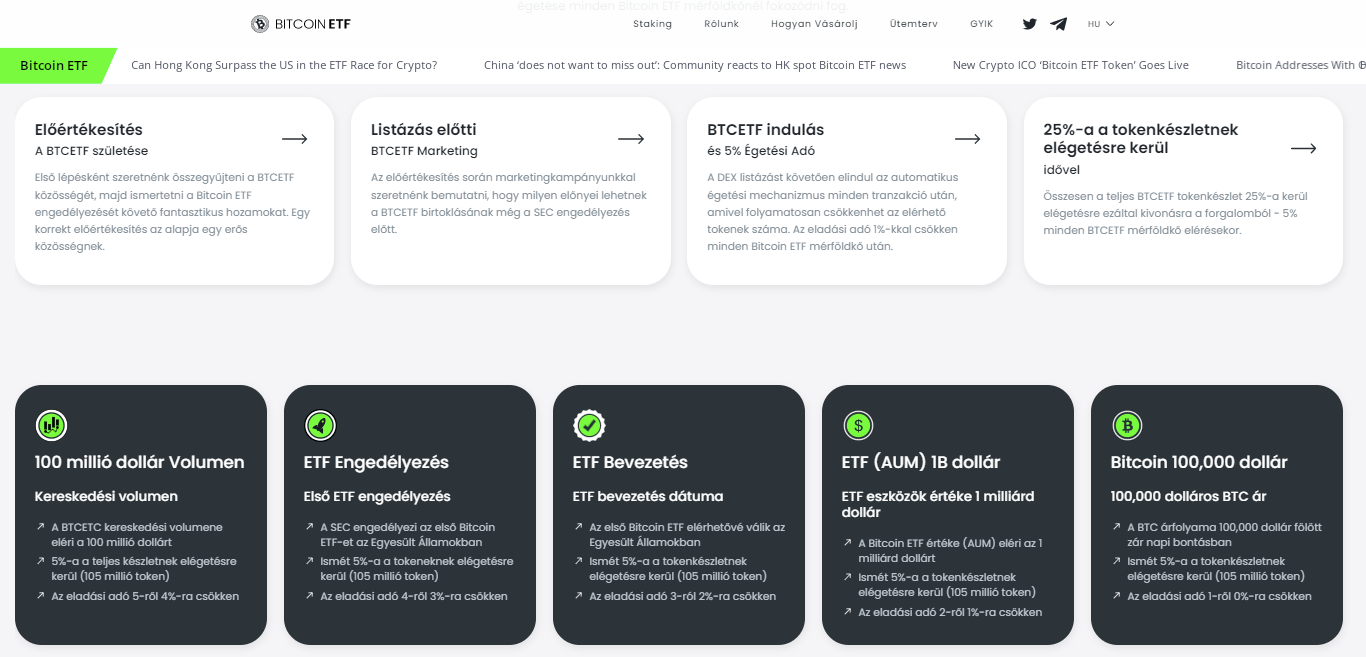Click the Listázás előtti heading
1366x657 pixels.
point(424,130)
